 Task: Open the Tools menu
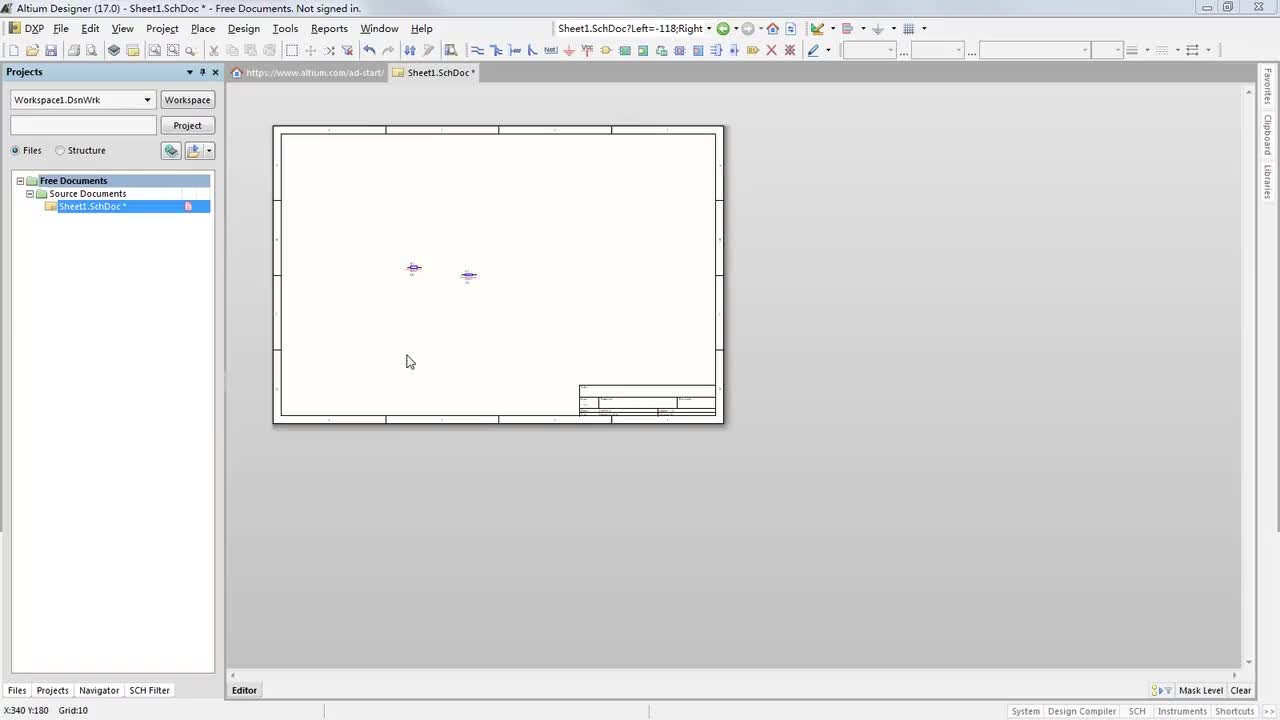(x=285, y=28)
